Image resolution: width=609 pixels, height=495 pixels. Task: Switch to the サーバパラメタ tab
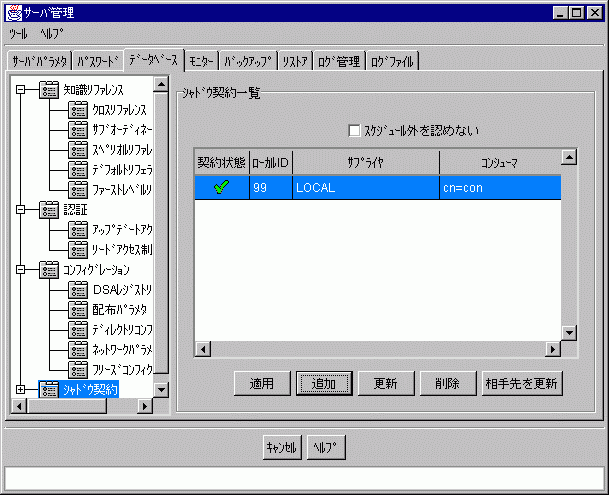[40, 61]
